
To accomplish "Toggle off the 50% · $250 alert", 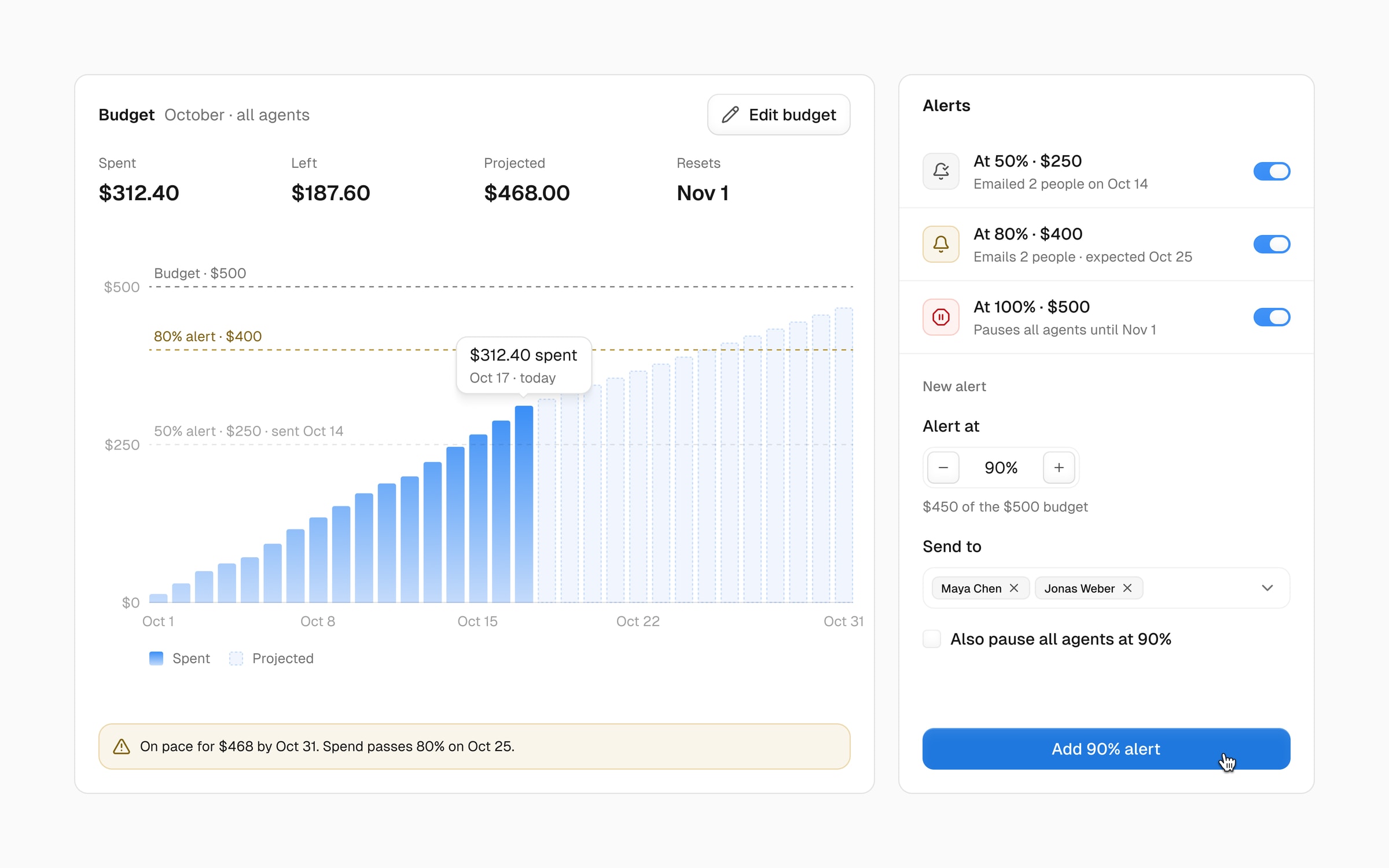I will click(x=1272, y=171).
